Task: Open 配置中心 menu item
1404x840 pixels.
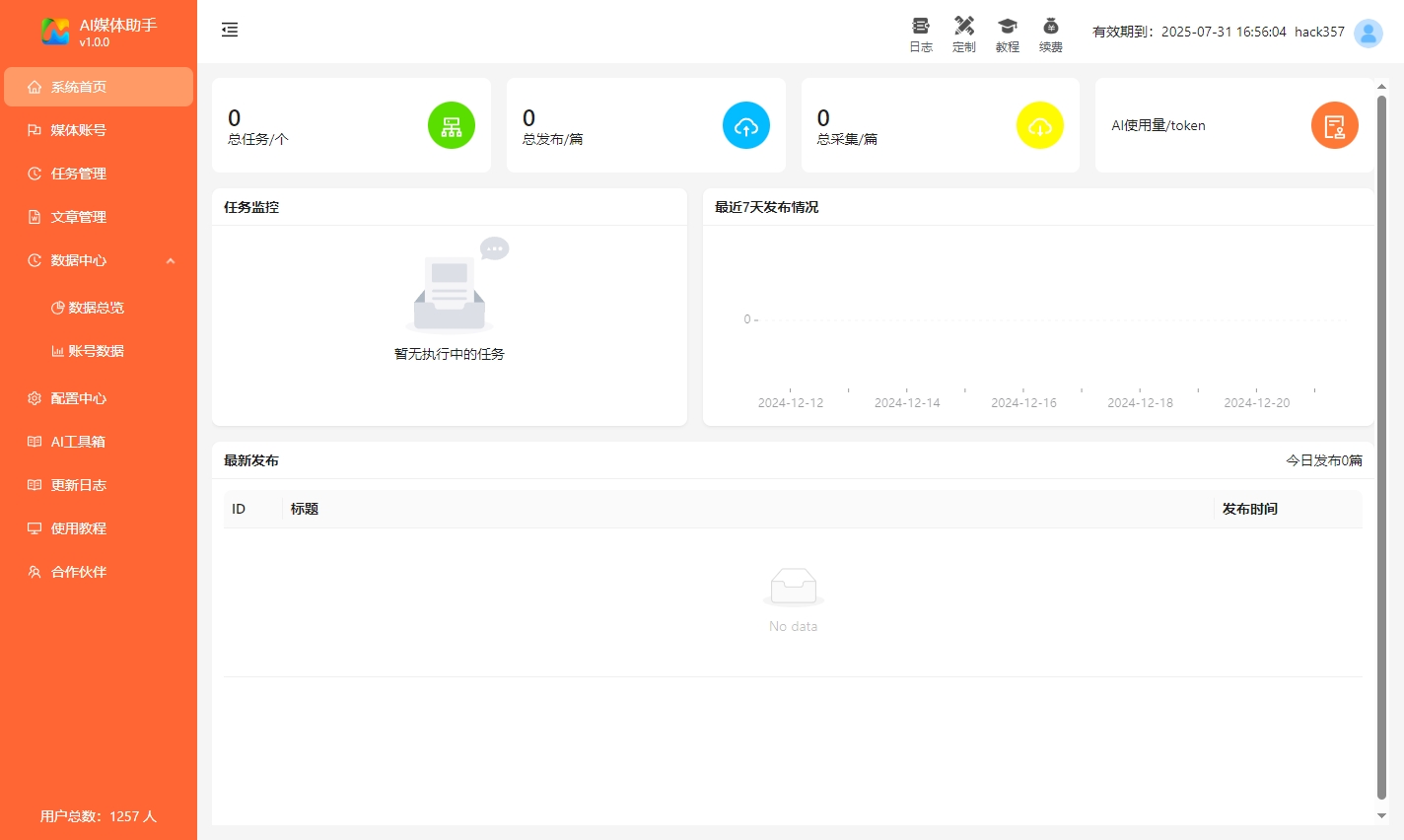Action: (99, 398)
